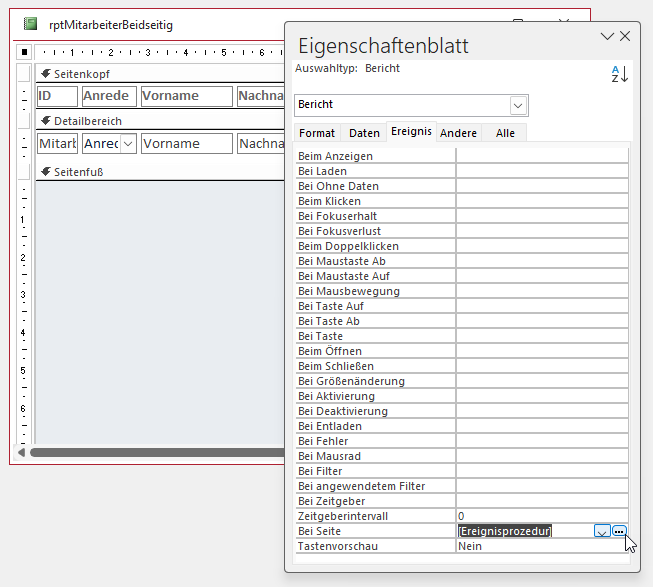Click the Beim Doppelklicken property field

(x=542, y=246)
